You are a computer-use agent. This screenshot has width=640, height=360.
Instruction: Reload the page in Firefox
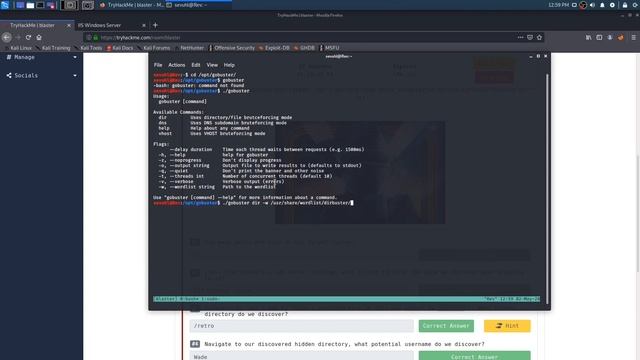coord(28,38)
